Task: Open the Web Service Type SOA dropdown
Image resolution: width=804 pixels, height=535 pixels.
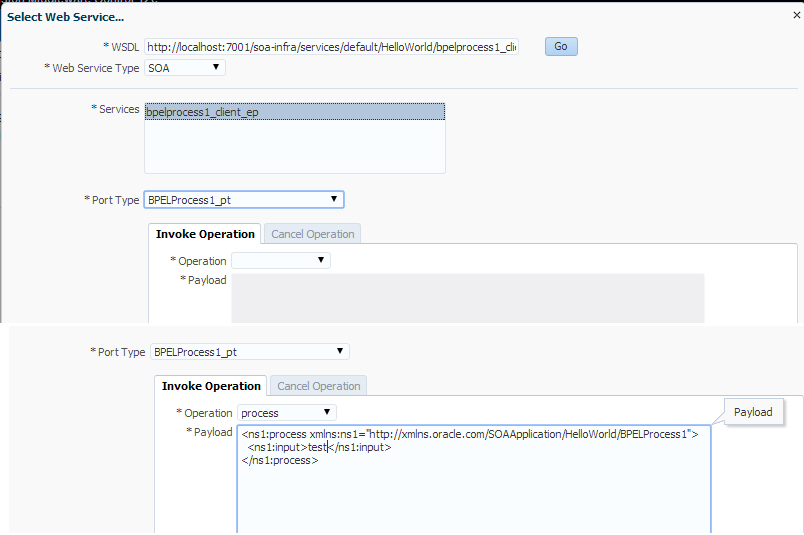Action: click(x=185, y=68)
